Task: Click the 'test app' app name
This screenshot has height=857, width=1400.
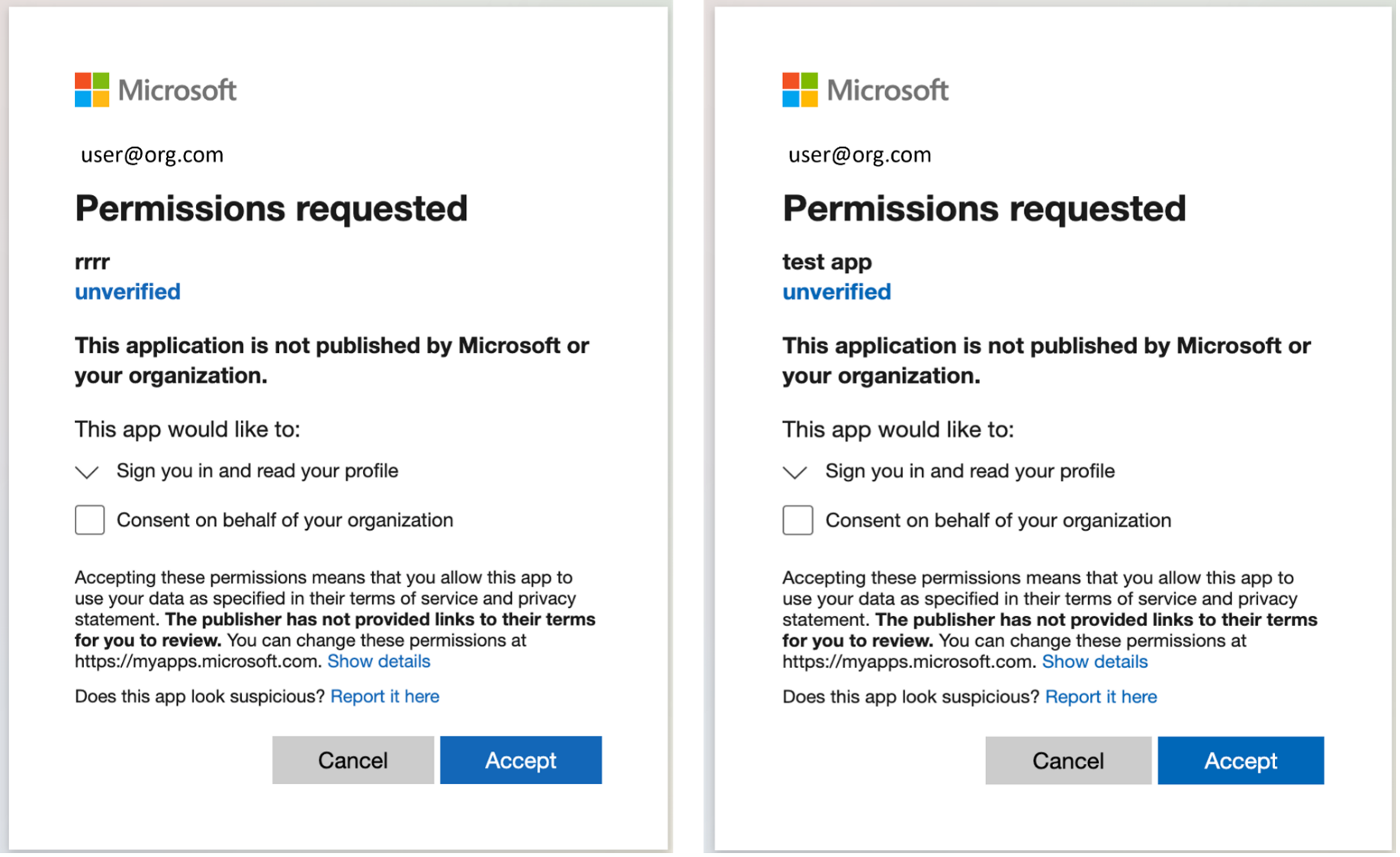Action: tap(827, 262)
